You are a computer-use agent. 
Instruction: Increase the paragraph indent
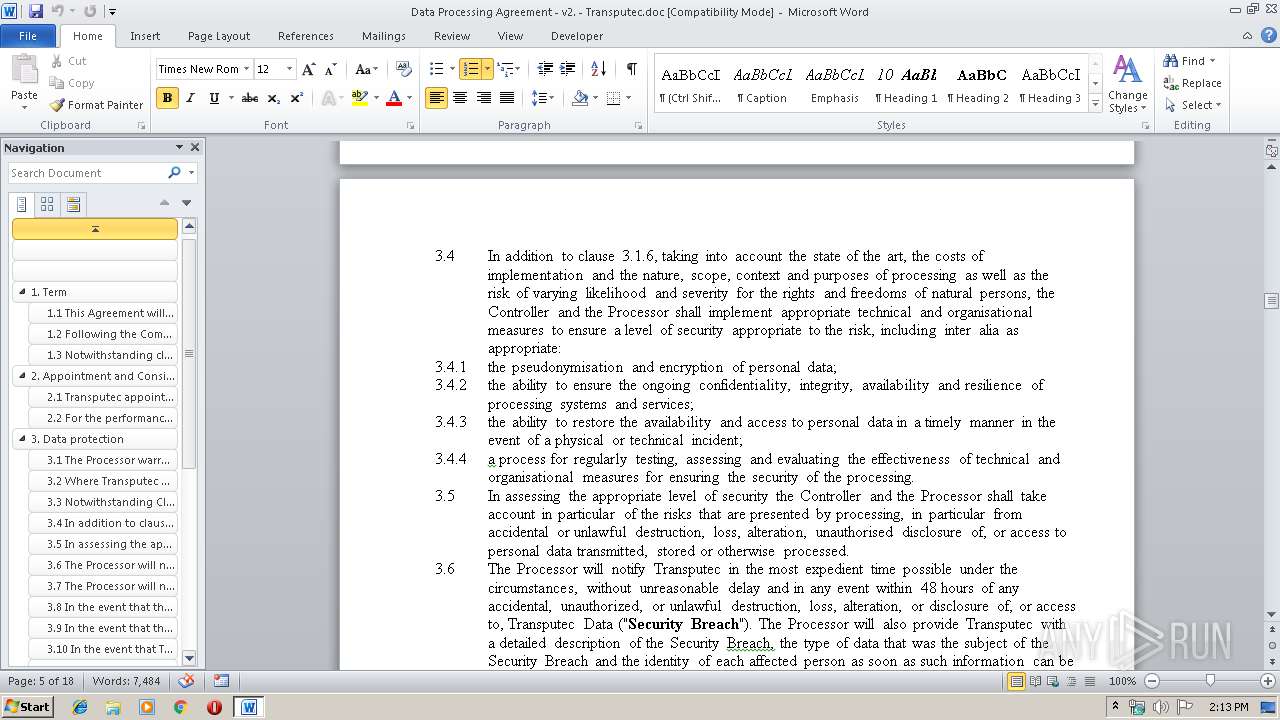coord(567,69)
